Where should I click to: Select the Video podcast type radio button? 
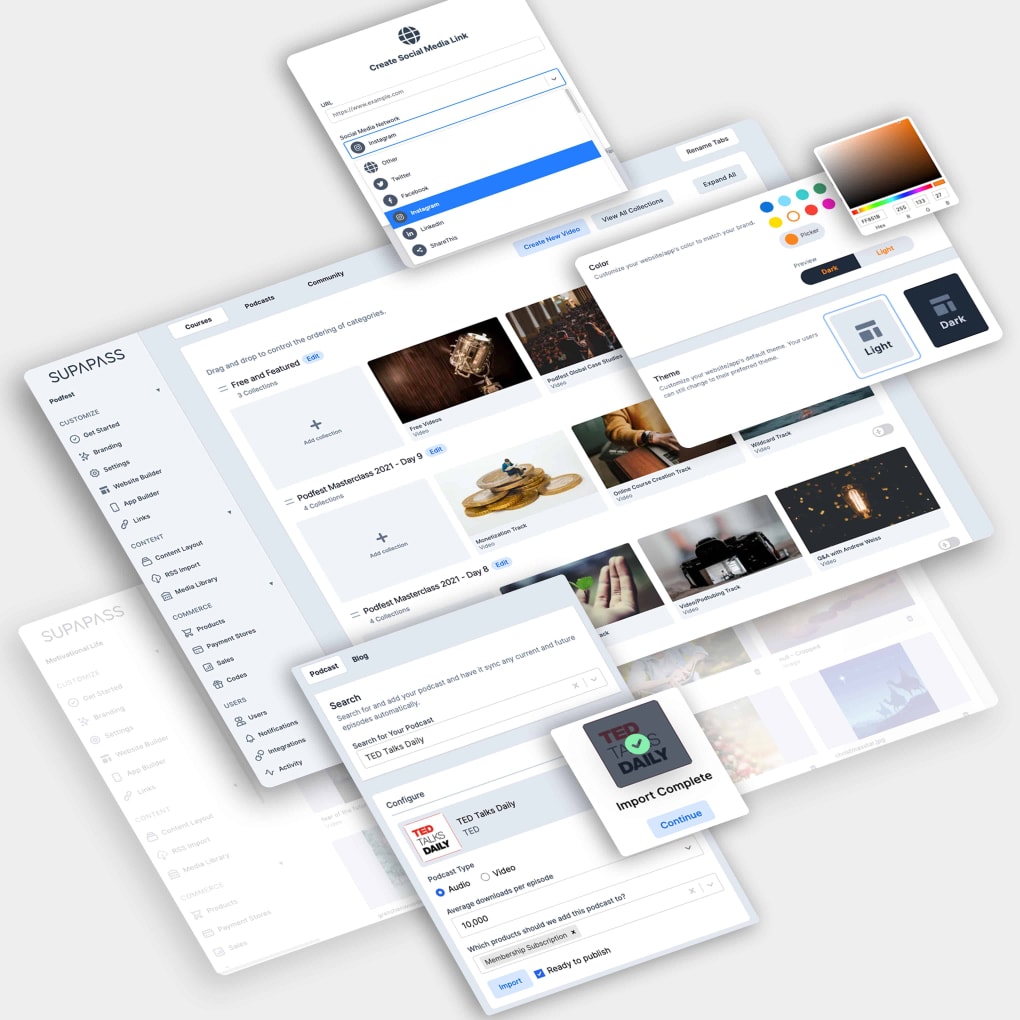[485, 876]
